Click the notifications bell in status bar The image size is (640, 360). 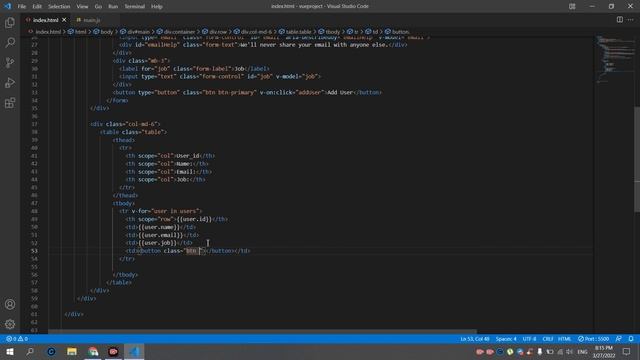coord(631,339)
